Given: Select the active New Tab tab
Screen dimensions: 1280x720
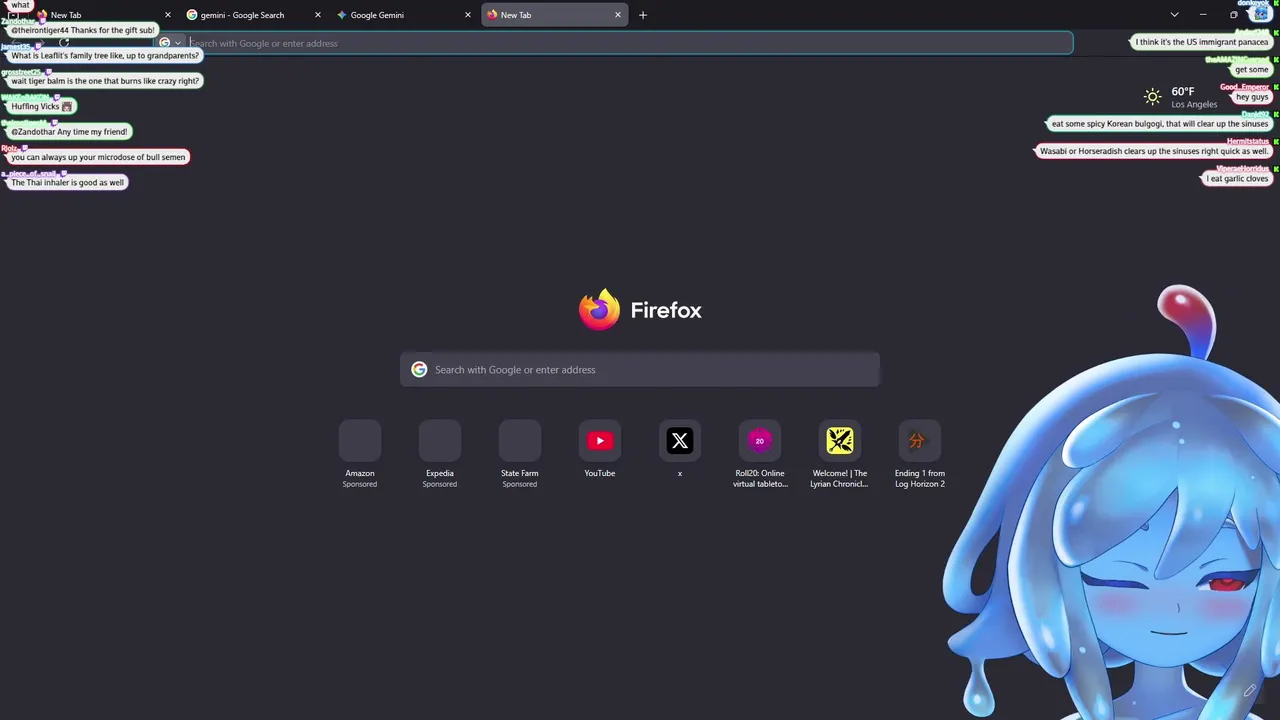Looking at the screenshot, I should 554,15.
